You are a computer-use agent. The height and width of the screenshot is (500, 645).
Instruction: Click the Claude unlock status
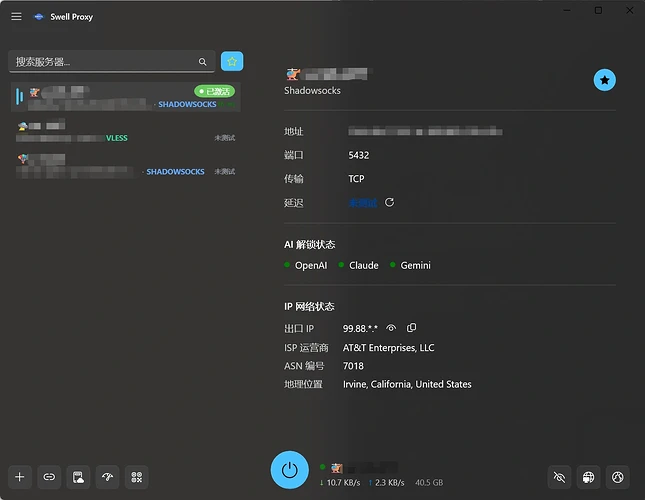(358, 265)
